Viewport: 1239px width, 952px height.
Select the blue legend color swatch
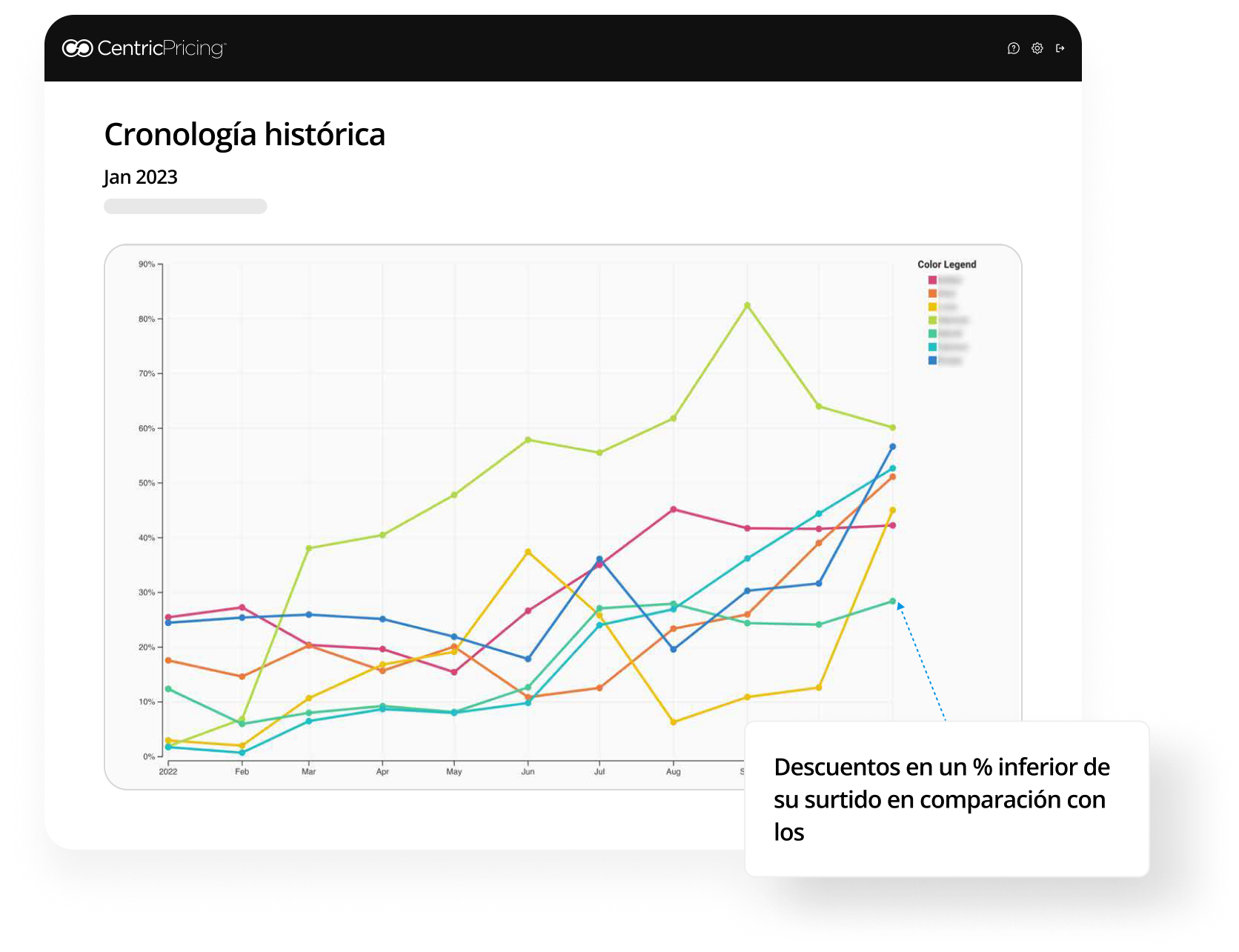click(x=932, y=360)
